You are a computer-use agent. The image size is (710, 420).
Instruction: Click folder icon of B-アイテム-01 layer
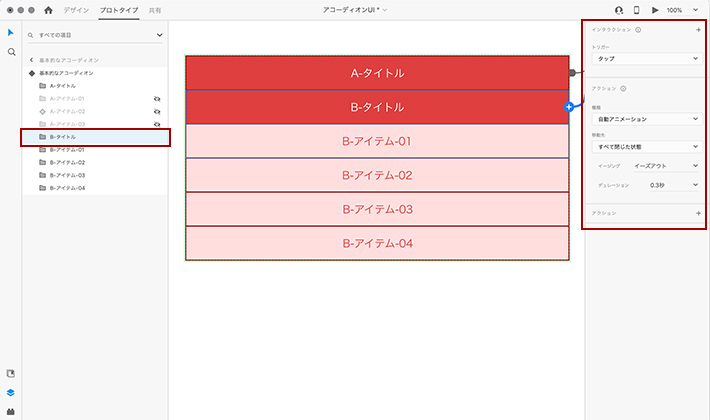pyautogui.click(x=43, y=149)
